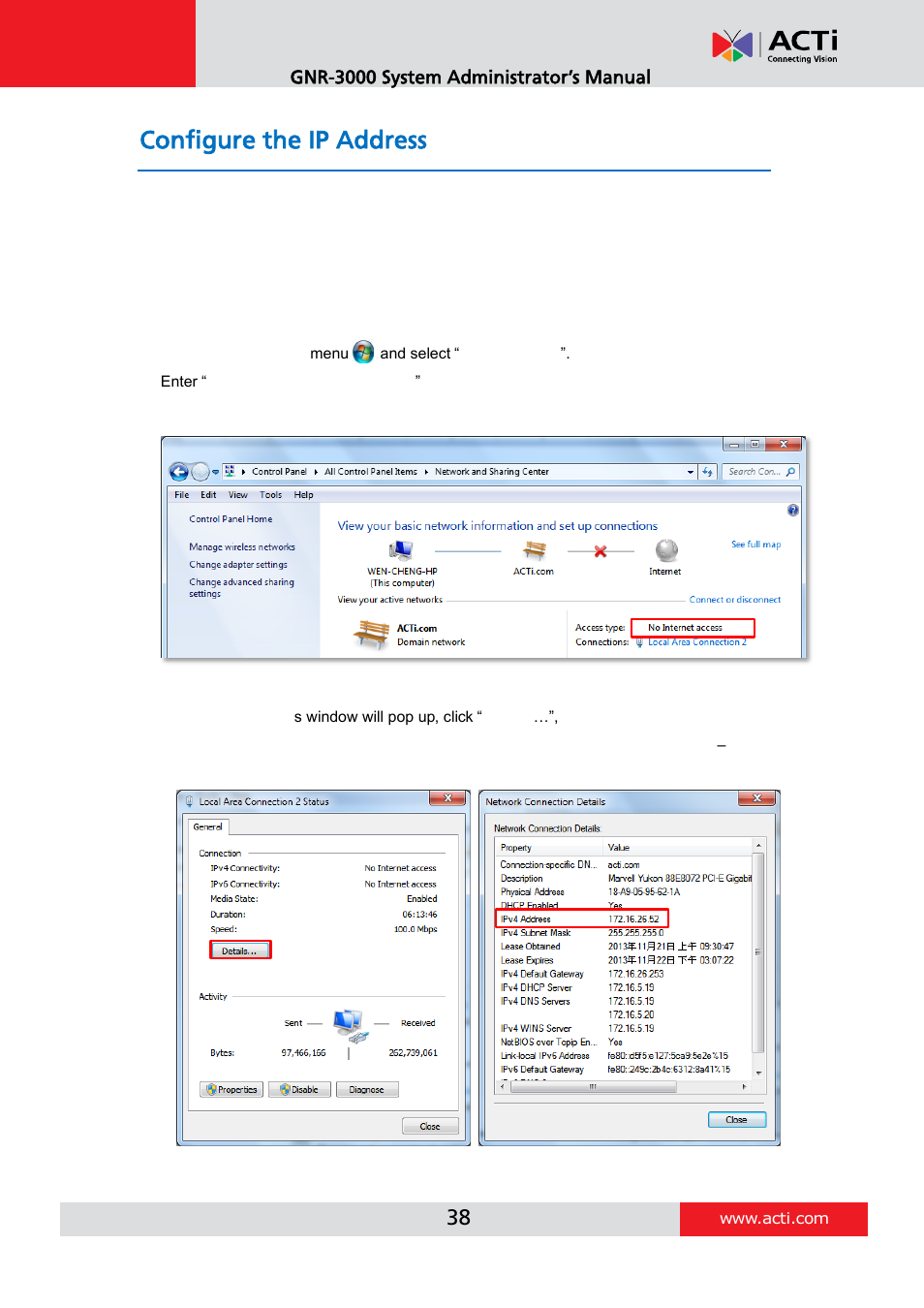Click the ACTi.com bench icon in network map

click(x=535, y=551)
